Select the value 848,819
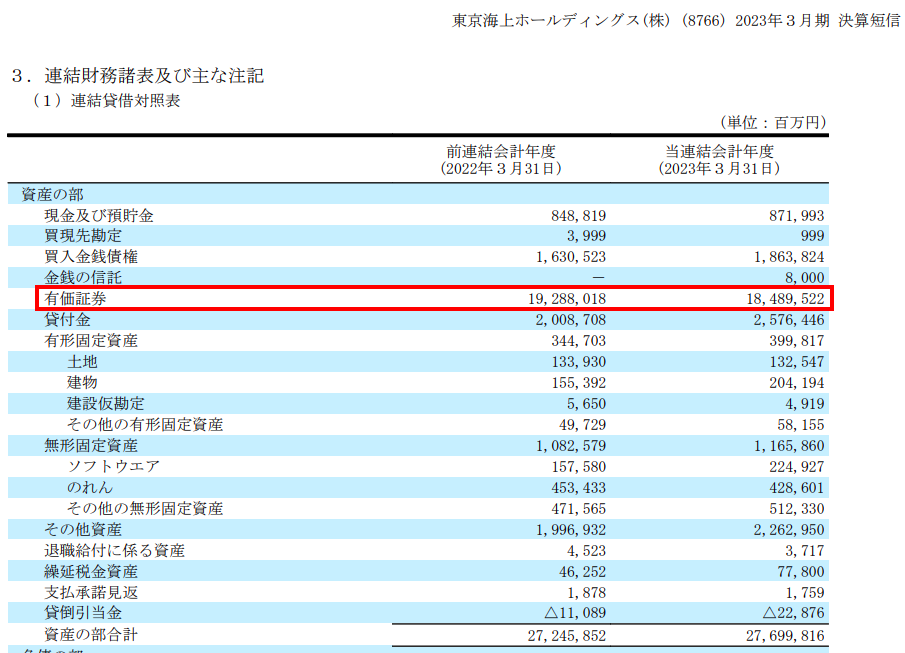This screenshot has width=905, height=653. tap(578, 216)
